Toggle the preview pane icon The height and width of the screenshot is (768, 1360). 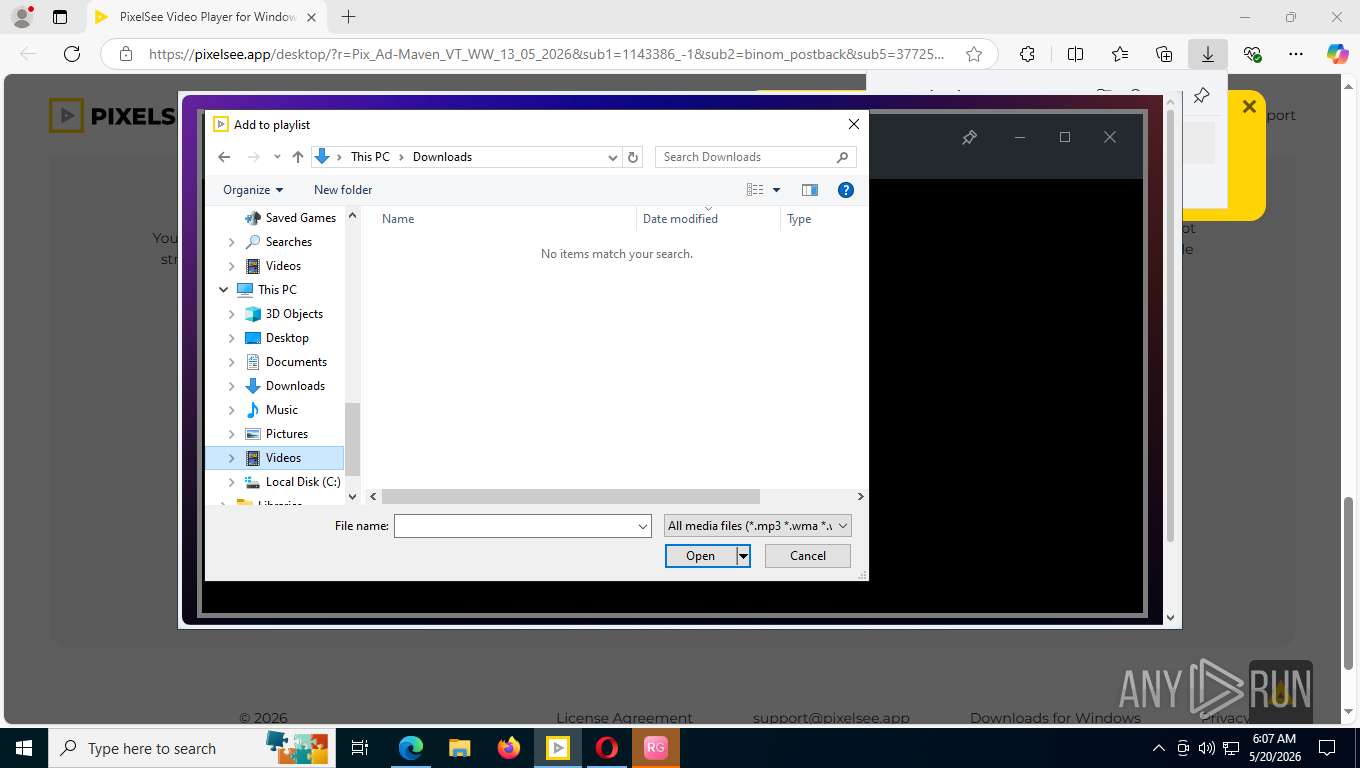tap(810, 190)
